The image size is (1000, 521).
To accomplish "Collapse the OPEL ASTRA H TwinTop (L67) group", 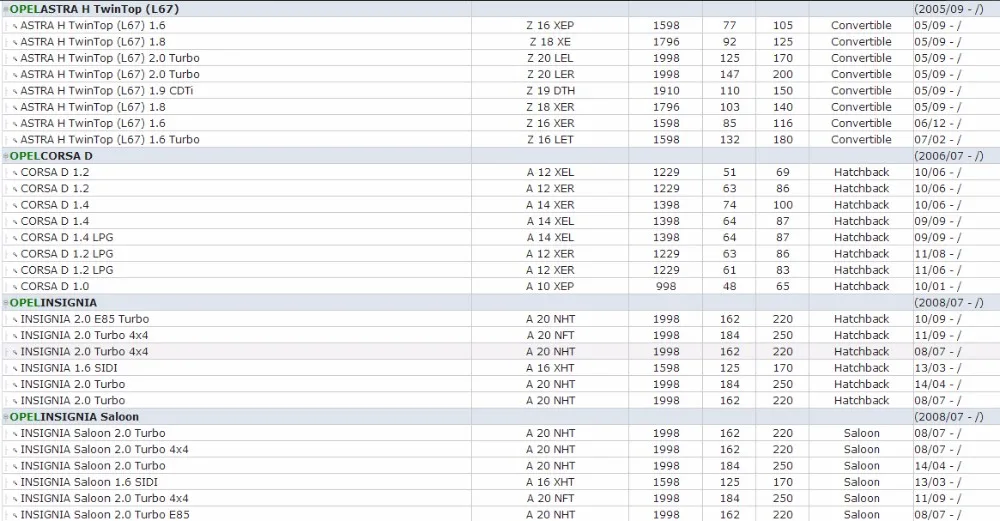I will click(x=6, y=10).
